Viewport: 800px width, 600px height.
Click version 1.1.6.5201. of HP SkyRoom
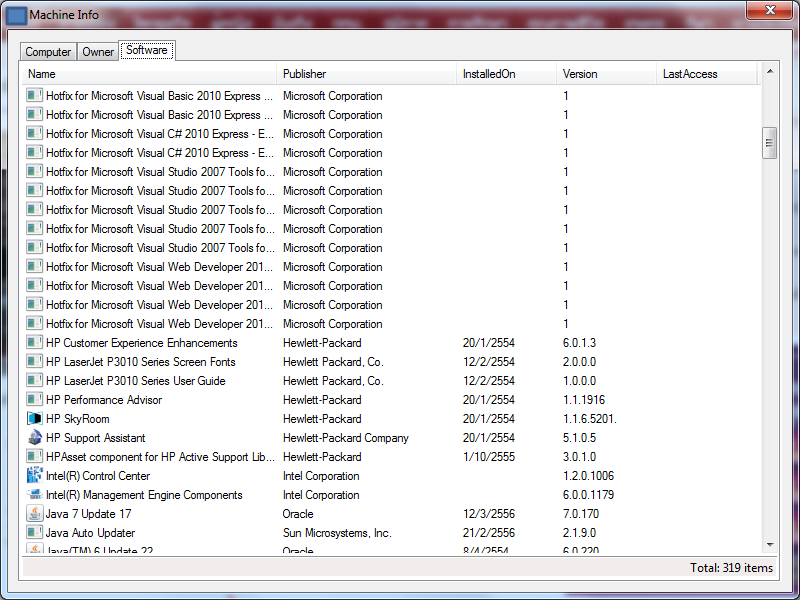coord(590,419)
